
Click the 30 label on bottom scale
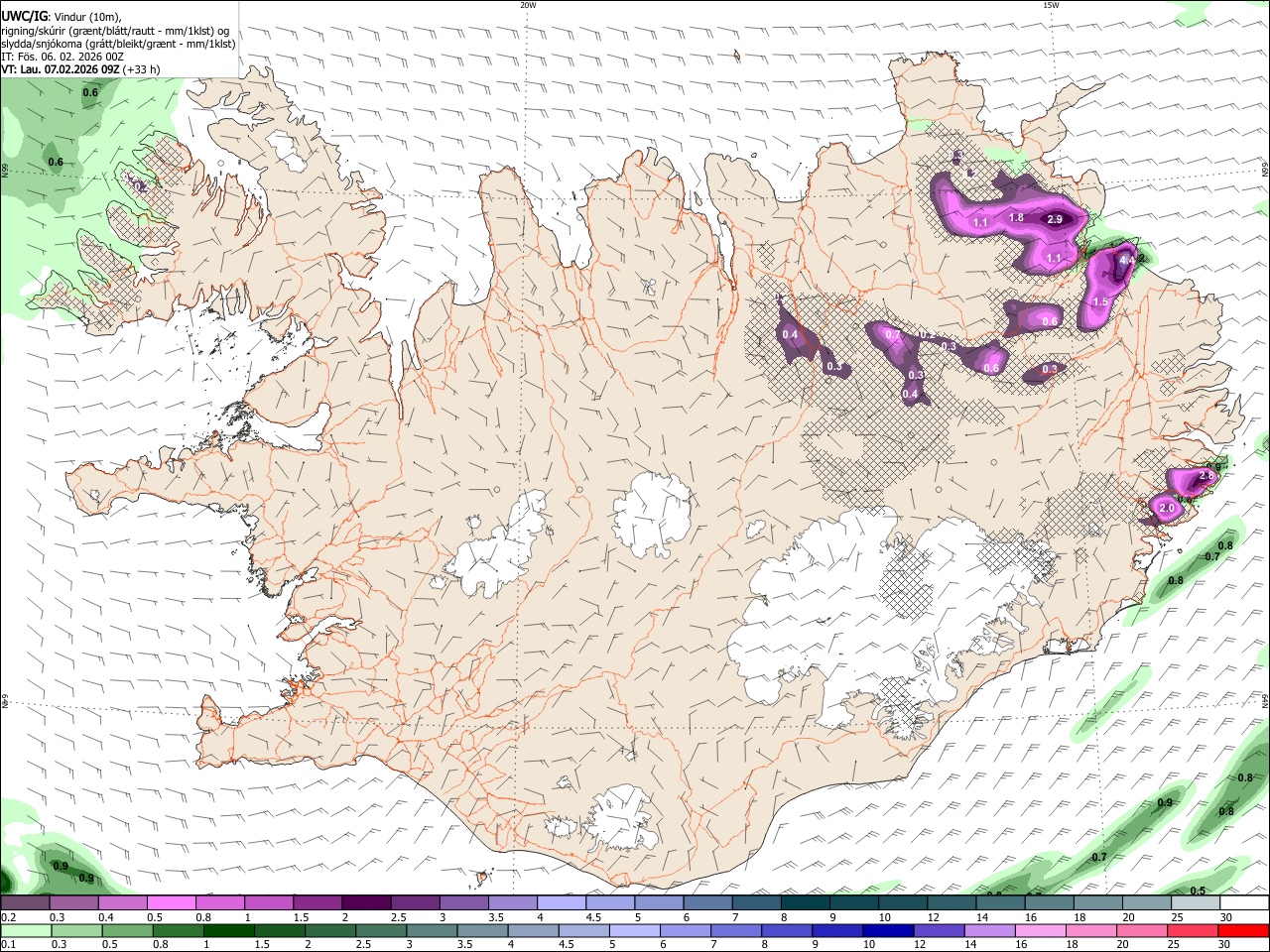tap(1226, 945)
